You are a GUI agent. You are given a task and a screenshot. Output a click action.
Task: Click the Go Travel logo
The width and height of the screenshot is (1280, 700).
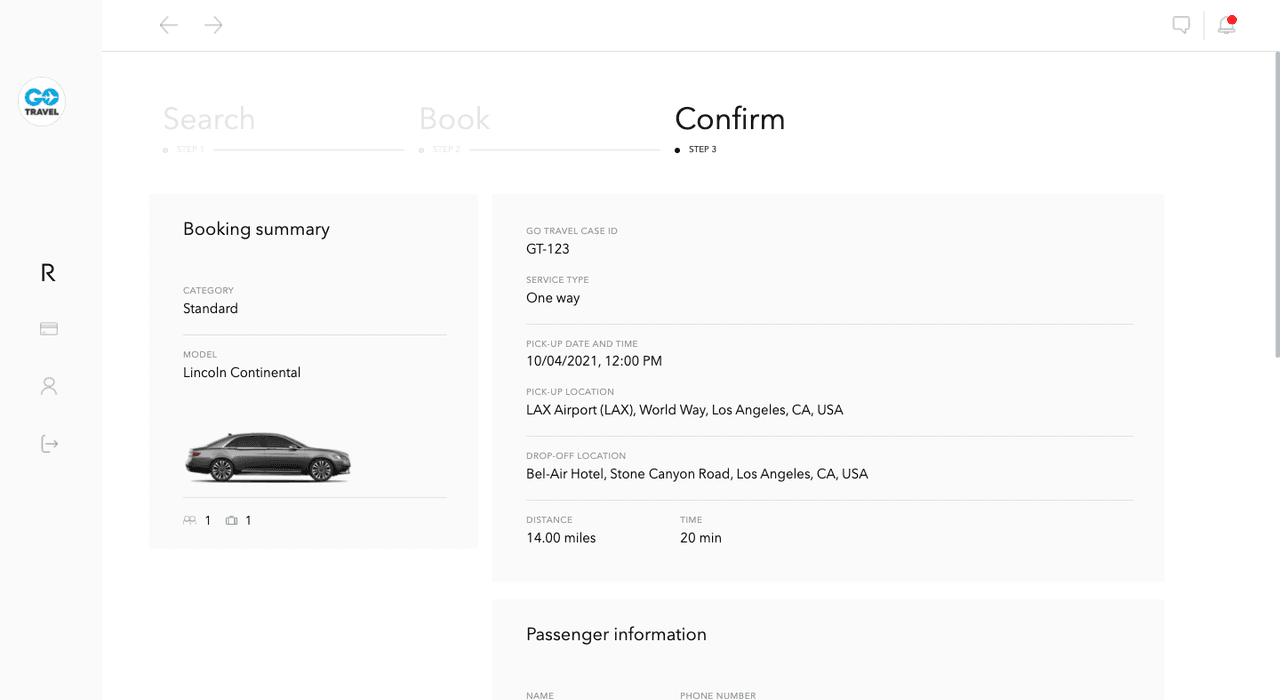click(42, 102)
